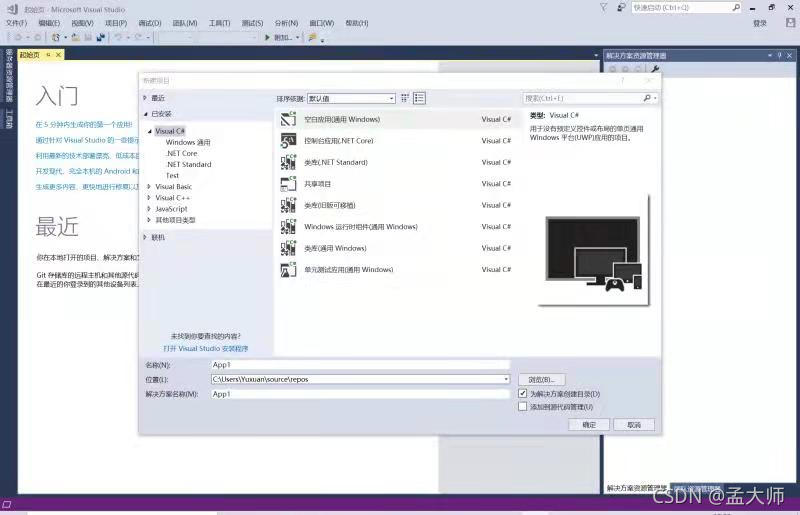Select the Test tree item
This screenshot has height=515, width=800.
(x=172, y=176)
